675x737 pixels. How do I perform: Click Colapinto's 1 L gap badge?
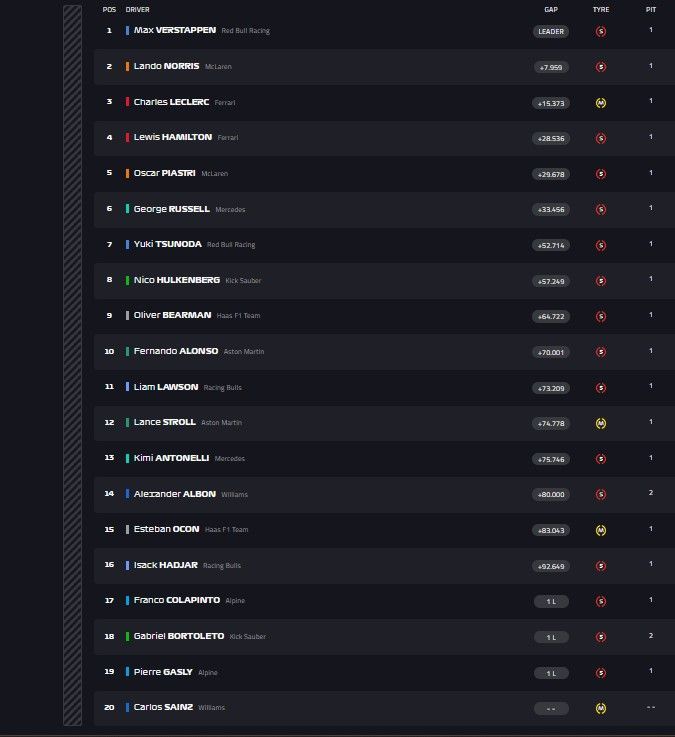click(551, 601)
